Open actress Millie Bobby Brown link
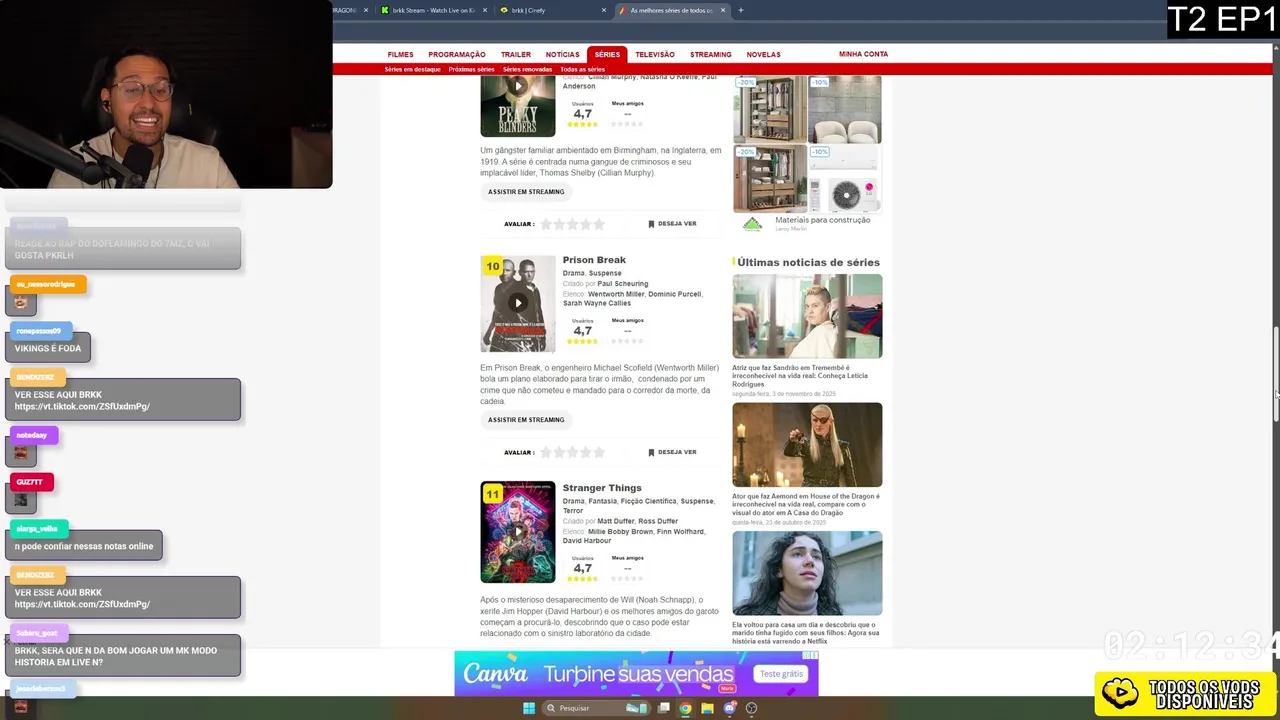Image resolution: width=1280 pixels, height=720 pixels. (x=620, y=531)
